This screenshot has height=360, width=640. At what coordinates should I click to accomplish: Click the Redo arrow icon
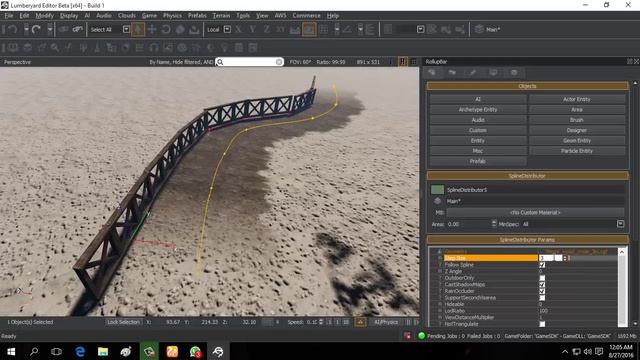[x=36, y=29]
